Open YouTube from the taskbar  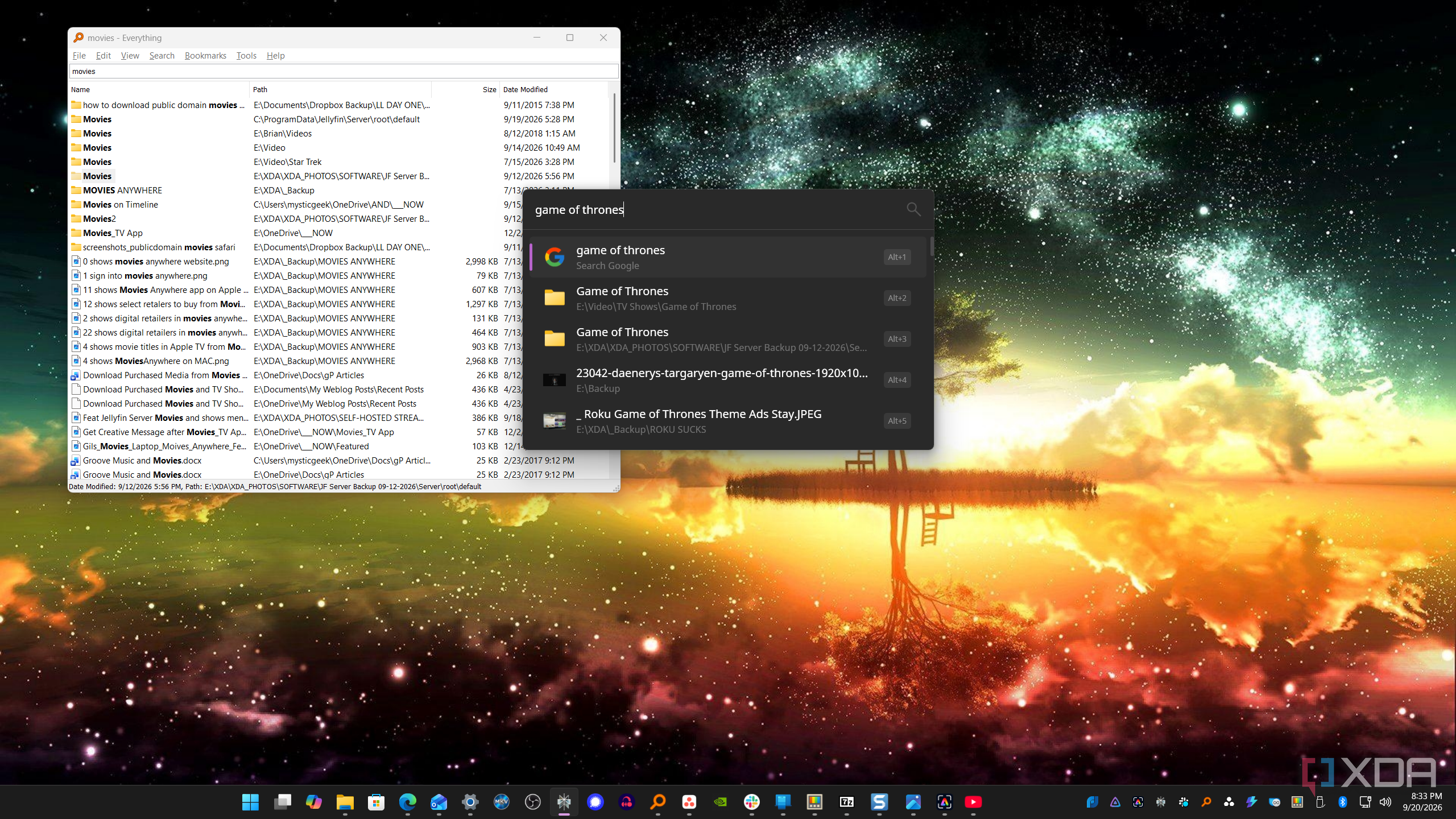pyautogui.click(x=973, y=802)
